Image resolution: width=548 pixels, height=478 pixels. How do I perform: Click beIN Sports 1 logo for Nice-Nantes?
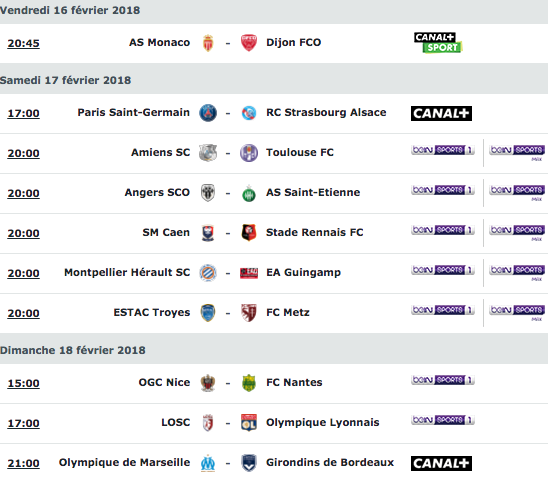[x=442, y=380]
